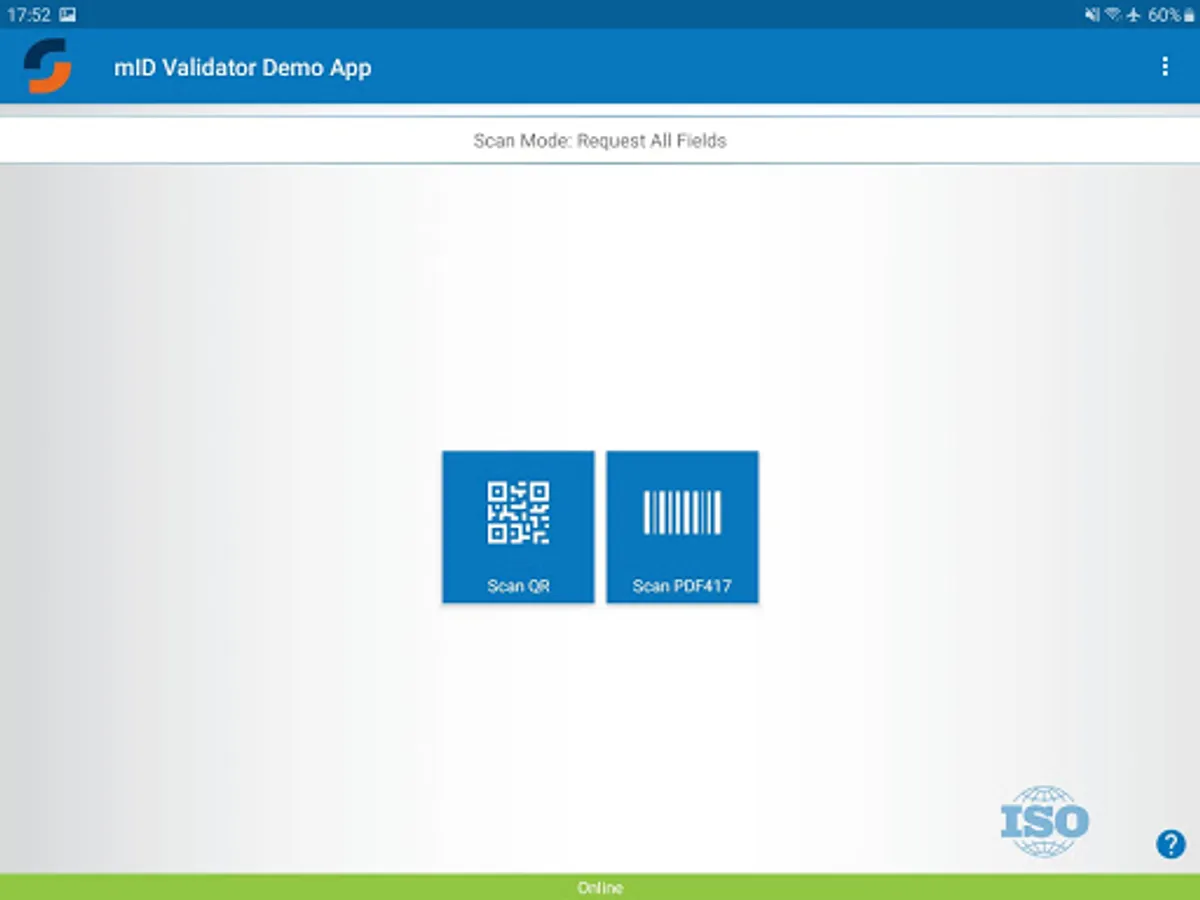Tap the image notification icon beside clock
Screen dimensions: 1200x900
(67, 15)
